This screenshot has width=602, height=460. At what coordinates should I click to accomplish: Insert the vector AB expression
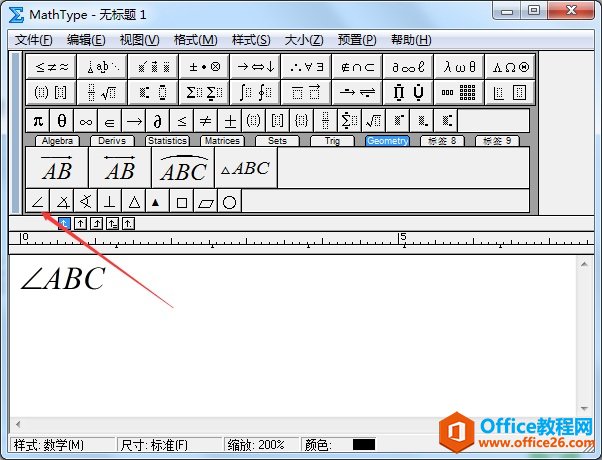[57, 168]
